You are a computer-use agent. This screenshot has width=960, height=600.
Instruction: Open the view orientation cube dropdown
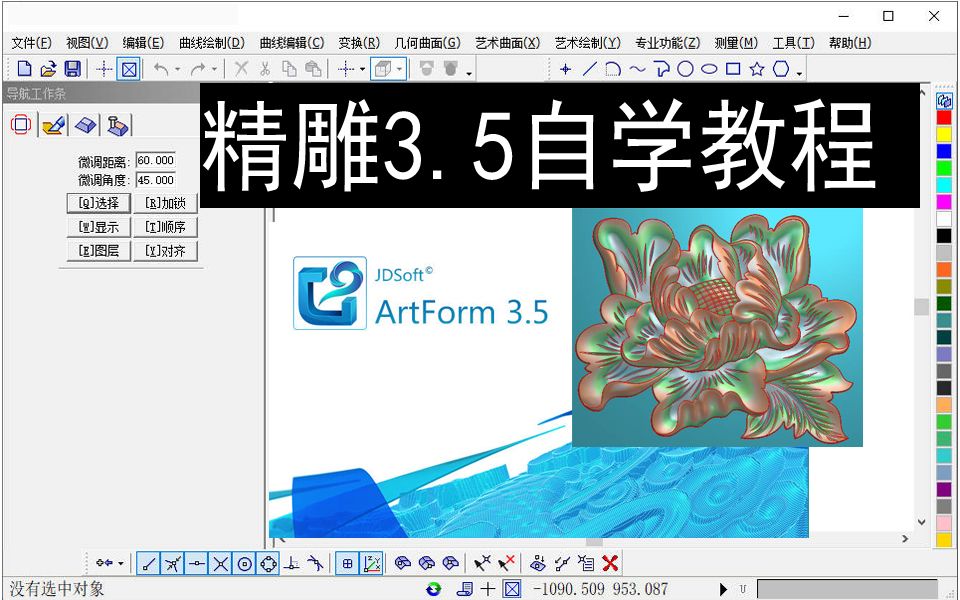pos(397,68)
